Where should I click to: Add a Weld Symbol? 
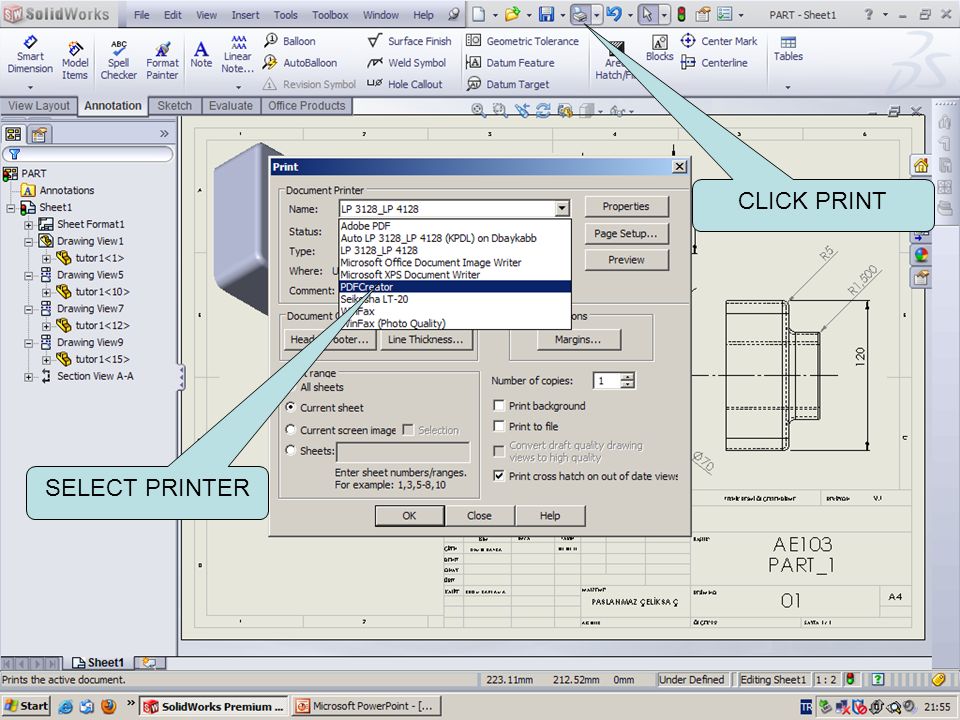click(x=407, y=62)
